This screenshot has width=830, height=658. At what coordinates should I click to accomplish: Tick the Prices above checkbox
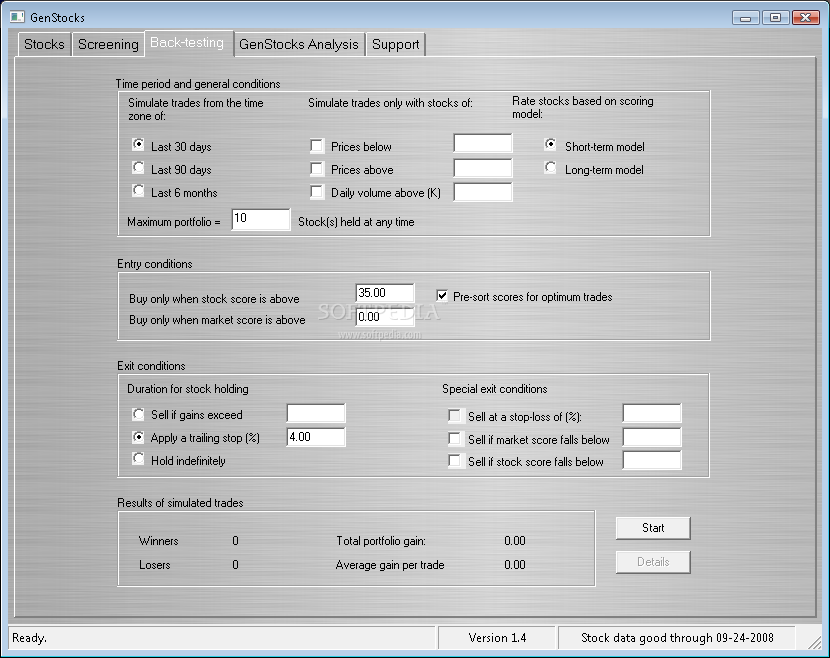click(317, 169)
